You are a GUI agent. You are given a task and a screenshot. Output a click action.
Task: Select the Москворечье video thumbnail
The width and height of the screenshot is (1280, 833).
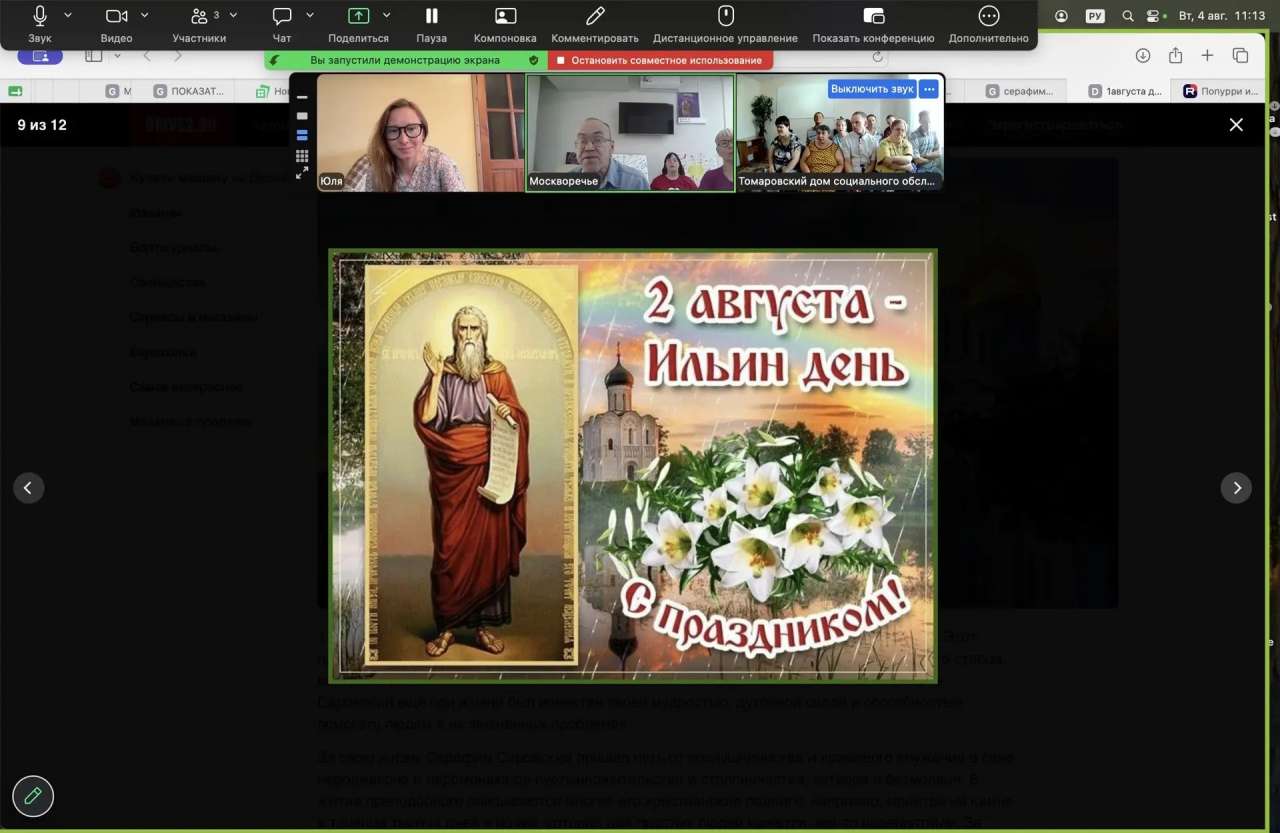[630, 132]
